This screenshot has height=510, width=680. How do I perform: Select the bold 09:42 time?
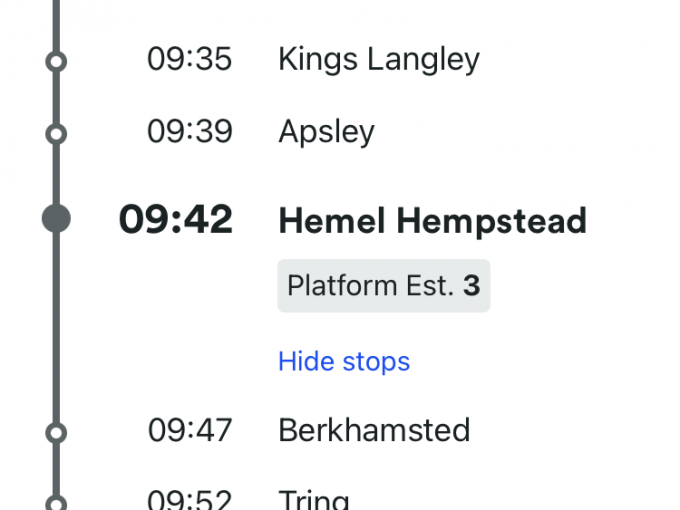pyautogui.click(x=176, y=220)
